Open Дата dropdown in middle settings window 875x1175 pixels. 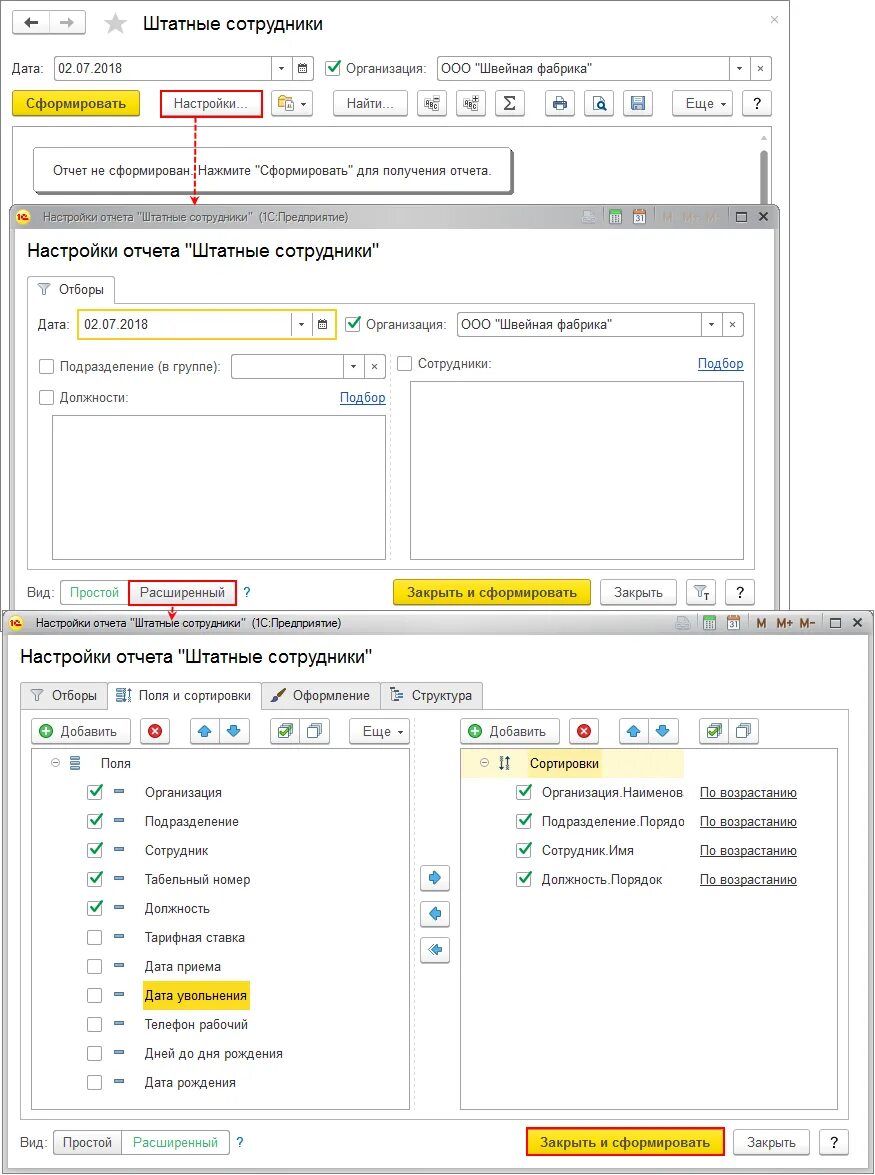[301, 324]
